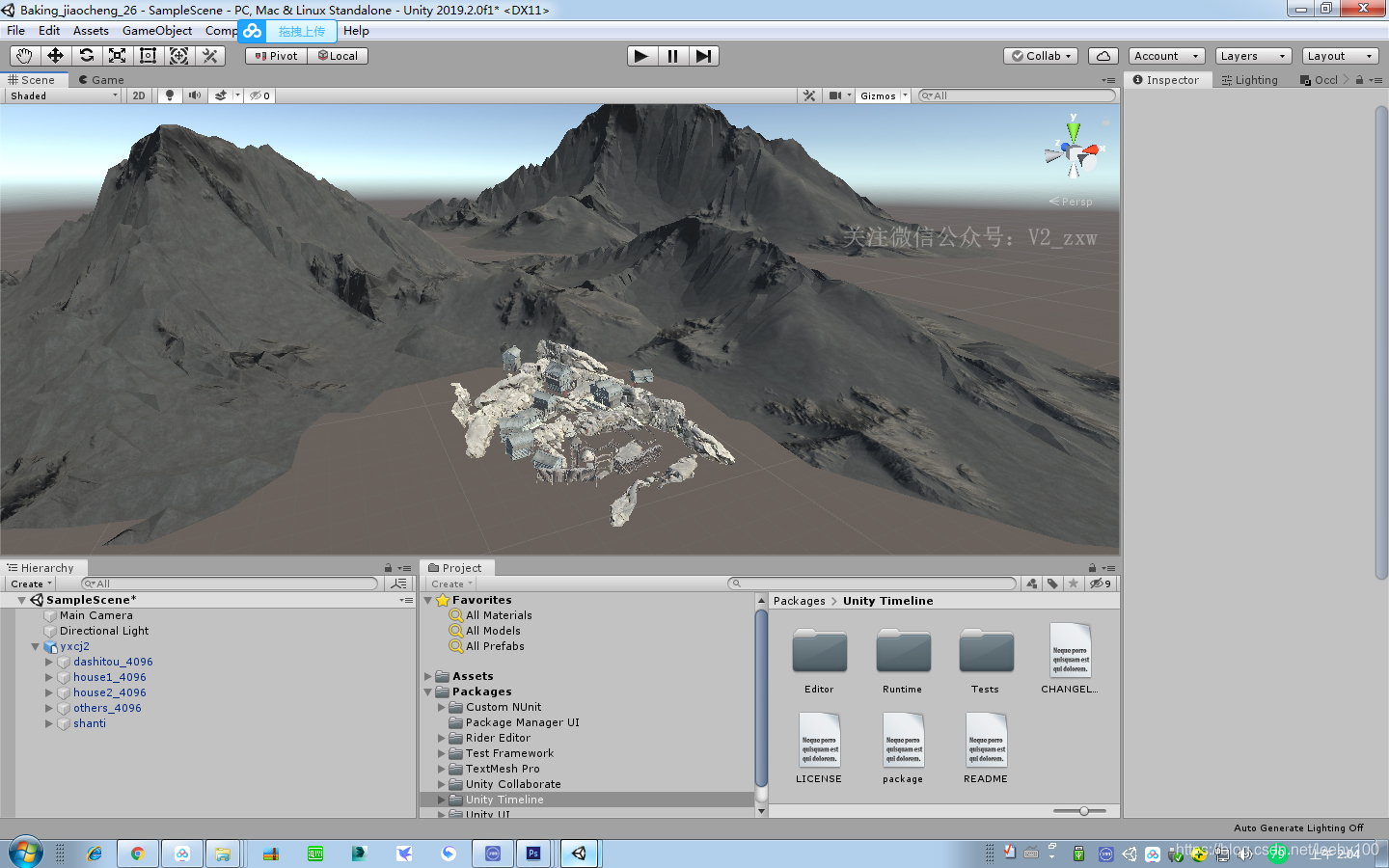Click the Step frame button
The image size is (1389, 868).
703,56
